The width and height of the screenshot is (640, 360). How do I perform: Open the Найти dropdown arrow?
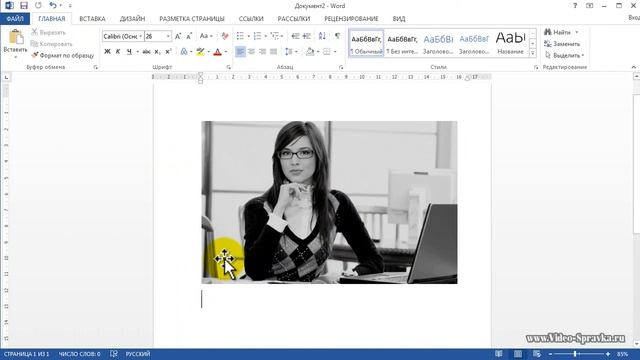(x=577, y=32)
